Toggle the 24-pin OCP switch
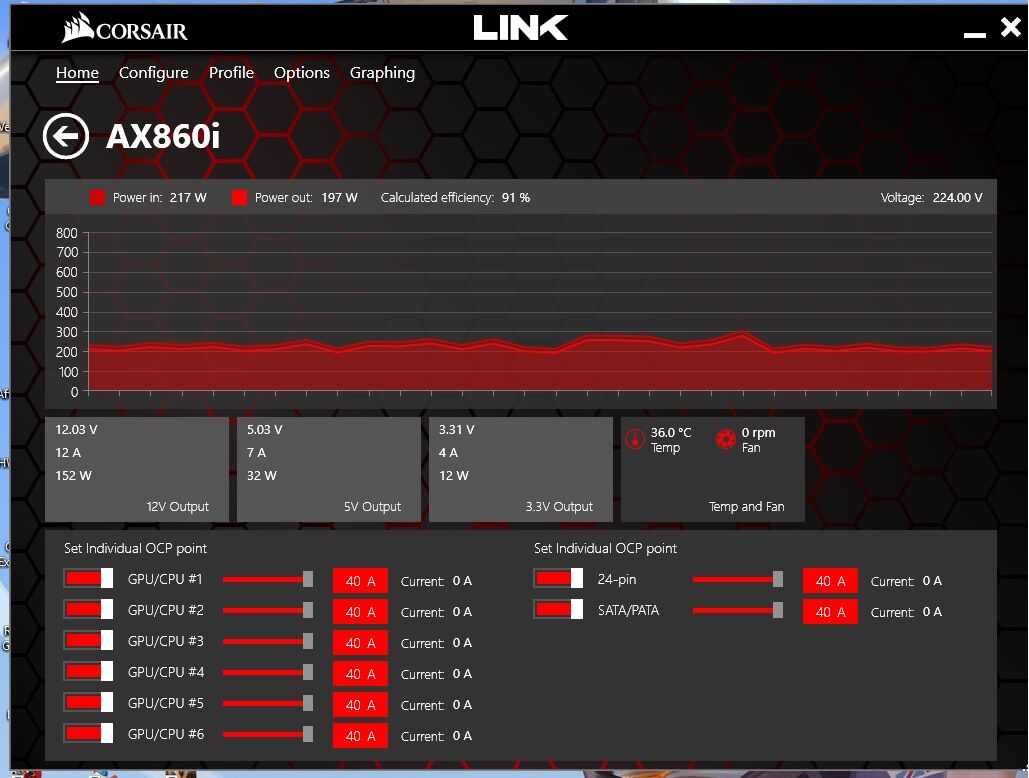This screenshot has height=778, width=1029. 558,579
